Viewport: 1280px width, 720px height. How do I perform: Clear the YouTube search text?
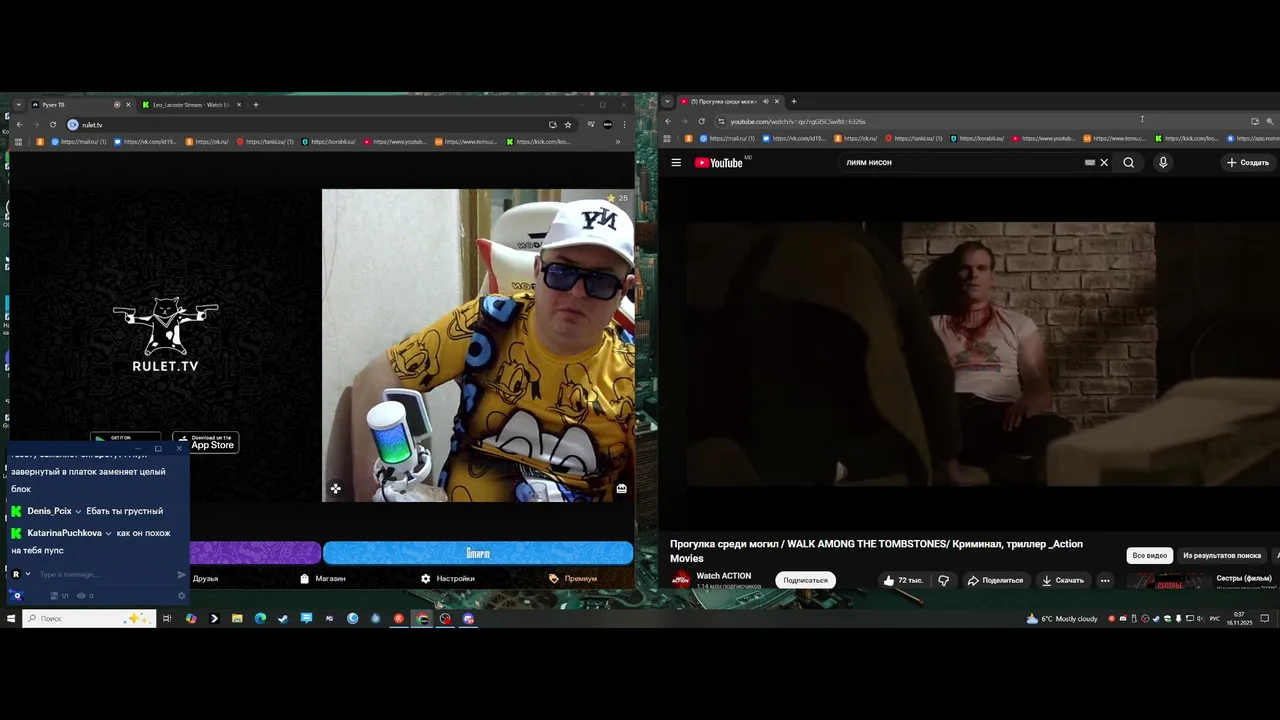click(x=1104, y=162)
